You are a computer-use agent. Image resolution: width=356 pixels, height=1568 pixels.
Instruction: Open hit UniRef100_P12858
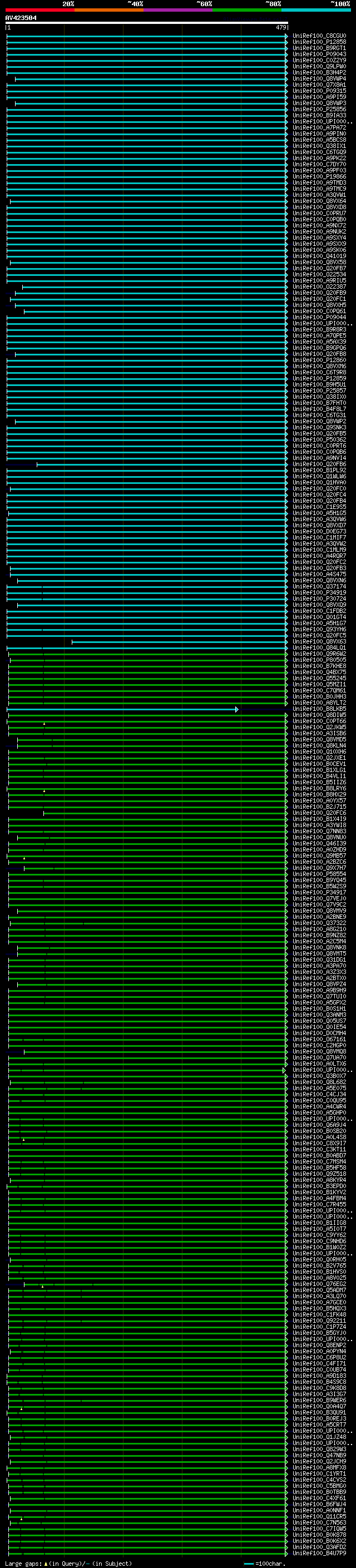tap(319, 42)
